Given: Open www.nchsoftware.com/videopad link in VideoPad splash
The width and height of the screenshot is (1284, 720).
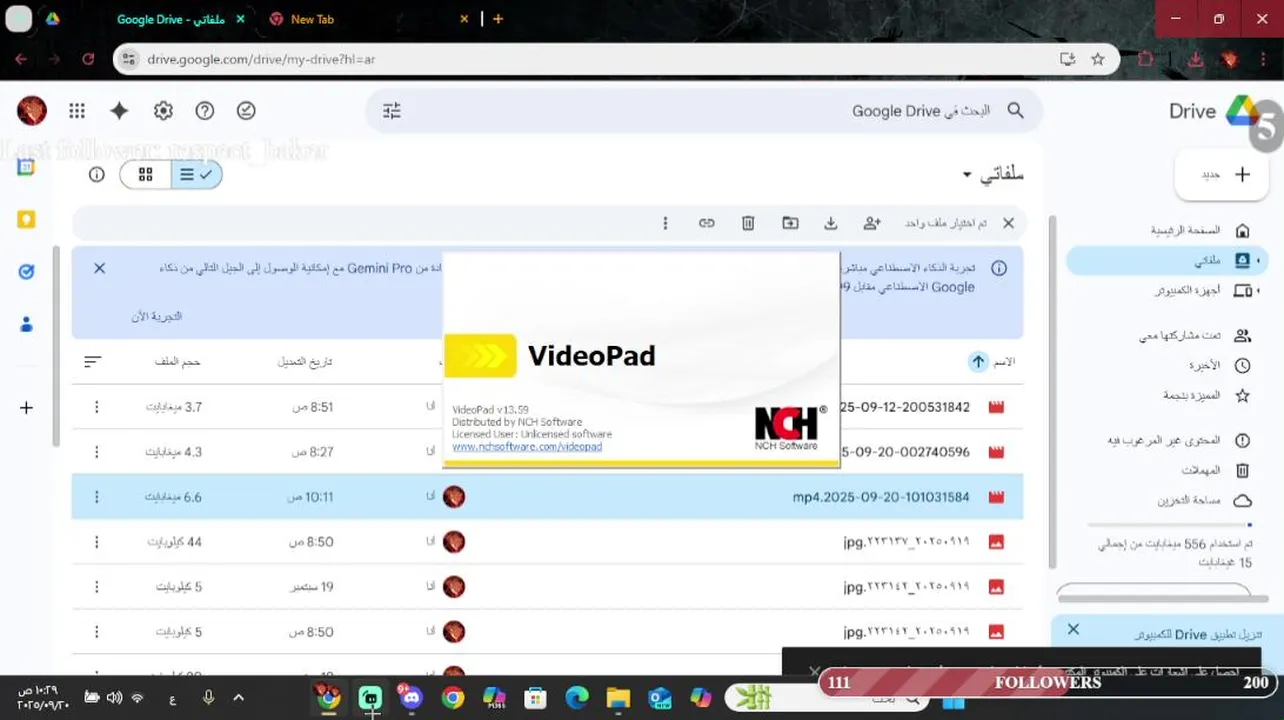Looking at the screenshot, I should pos(527,447).
